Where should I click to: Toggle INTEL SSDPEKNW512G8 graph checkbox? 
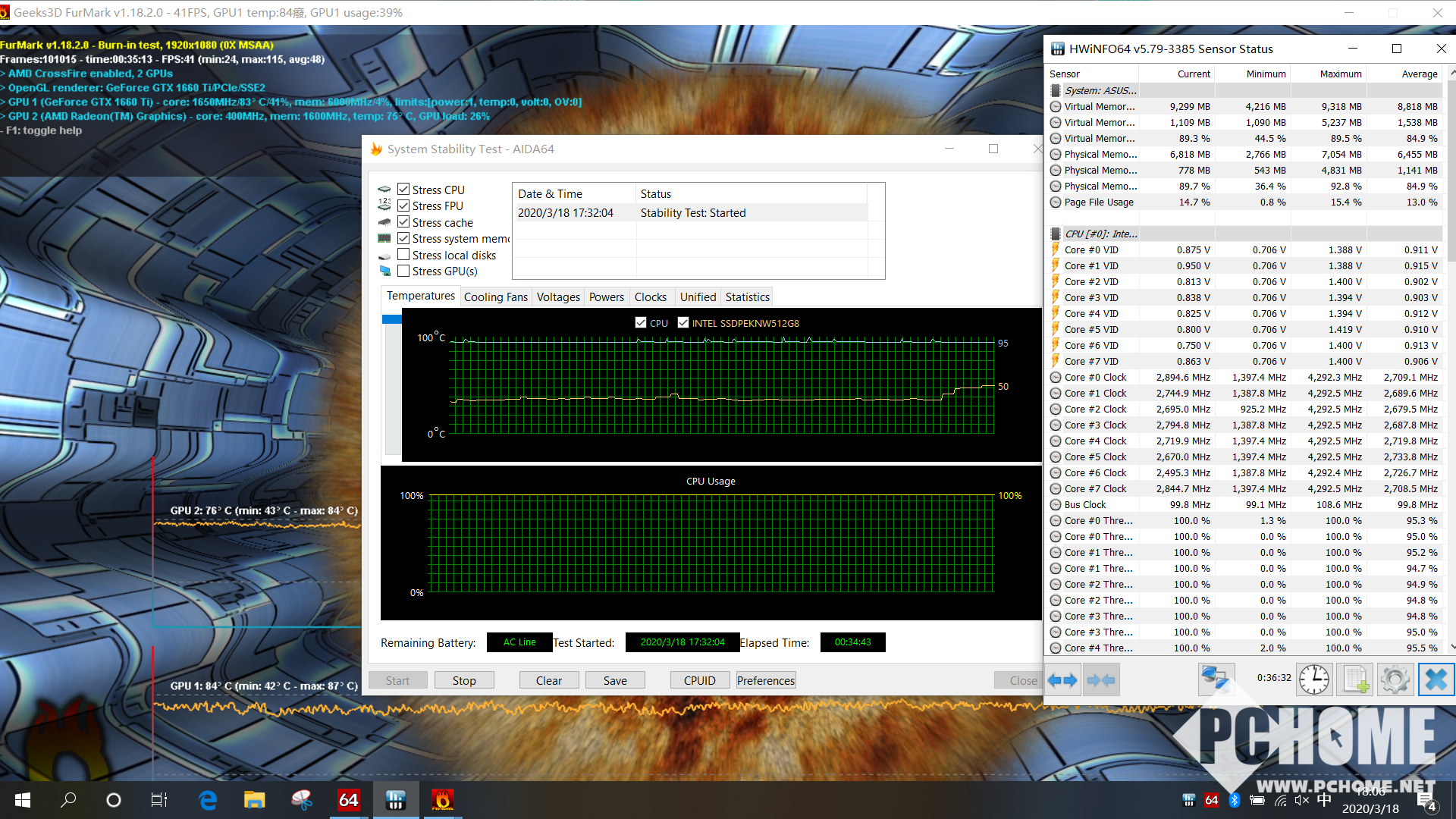tap(683, 322)
